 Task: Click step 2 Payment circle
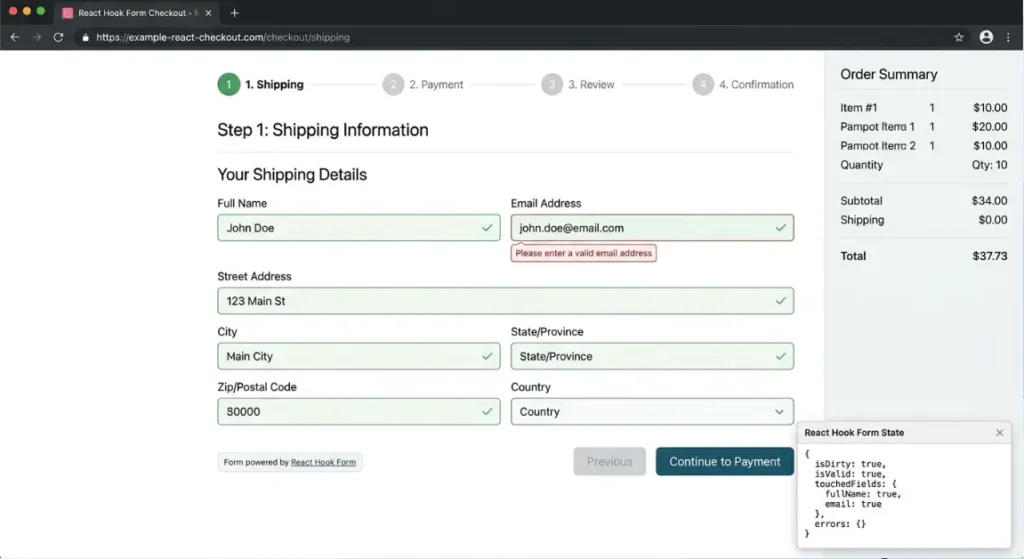[x=393, y=84]
